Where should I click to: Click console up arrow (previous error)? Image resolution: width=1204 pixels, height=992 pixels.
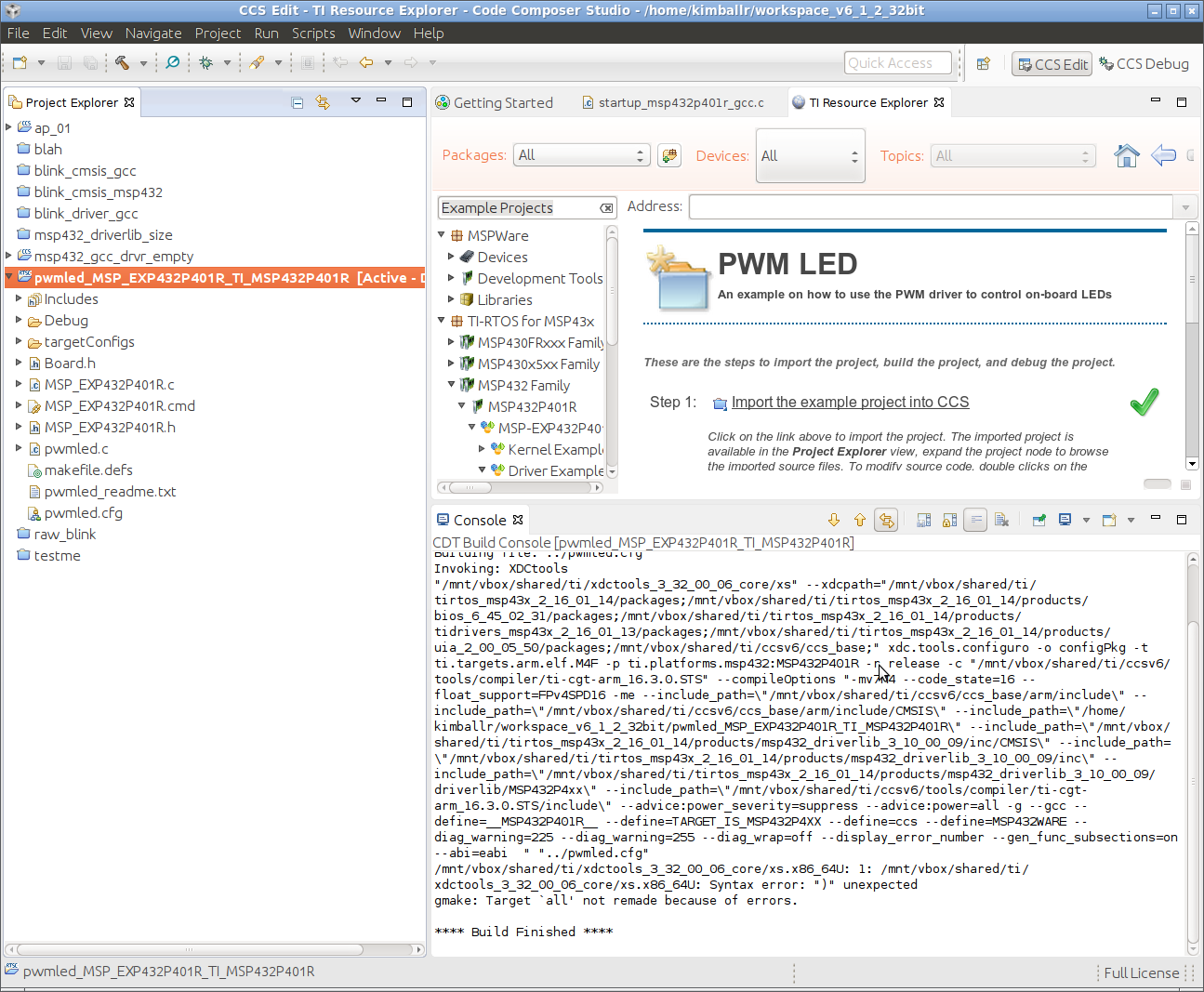pos(860,520)
